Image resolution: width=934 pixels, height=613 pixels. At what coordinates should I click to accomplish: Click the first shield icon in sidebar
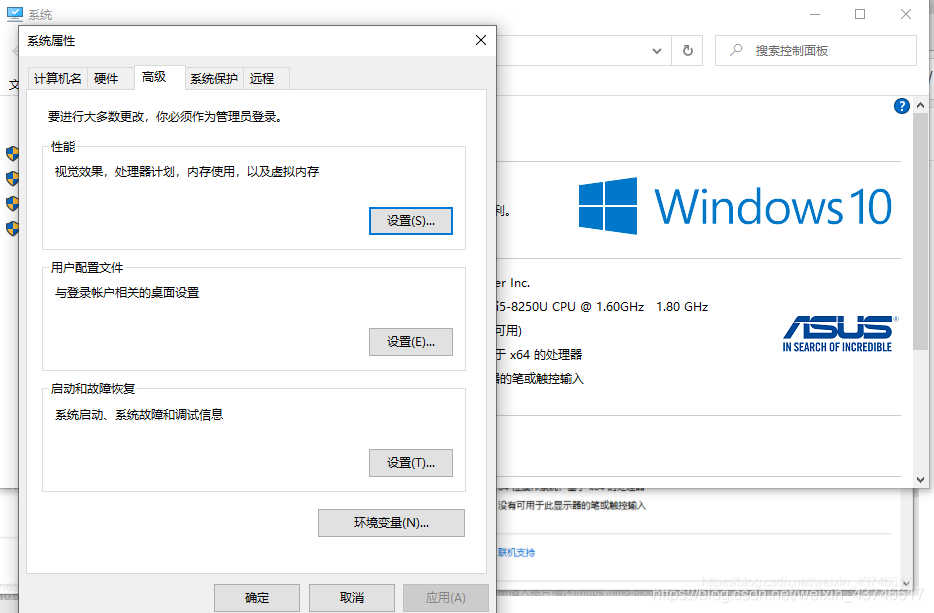click(13, 154)
